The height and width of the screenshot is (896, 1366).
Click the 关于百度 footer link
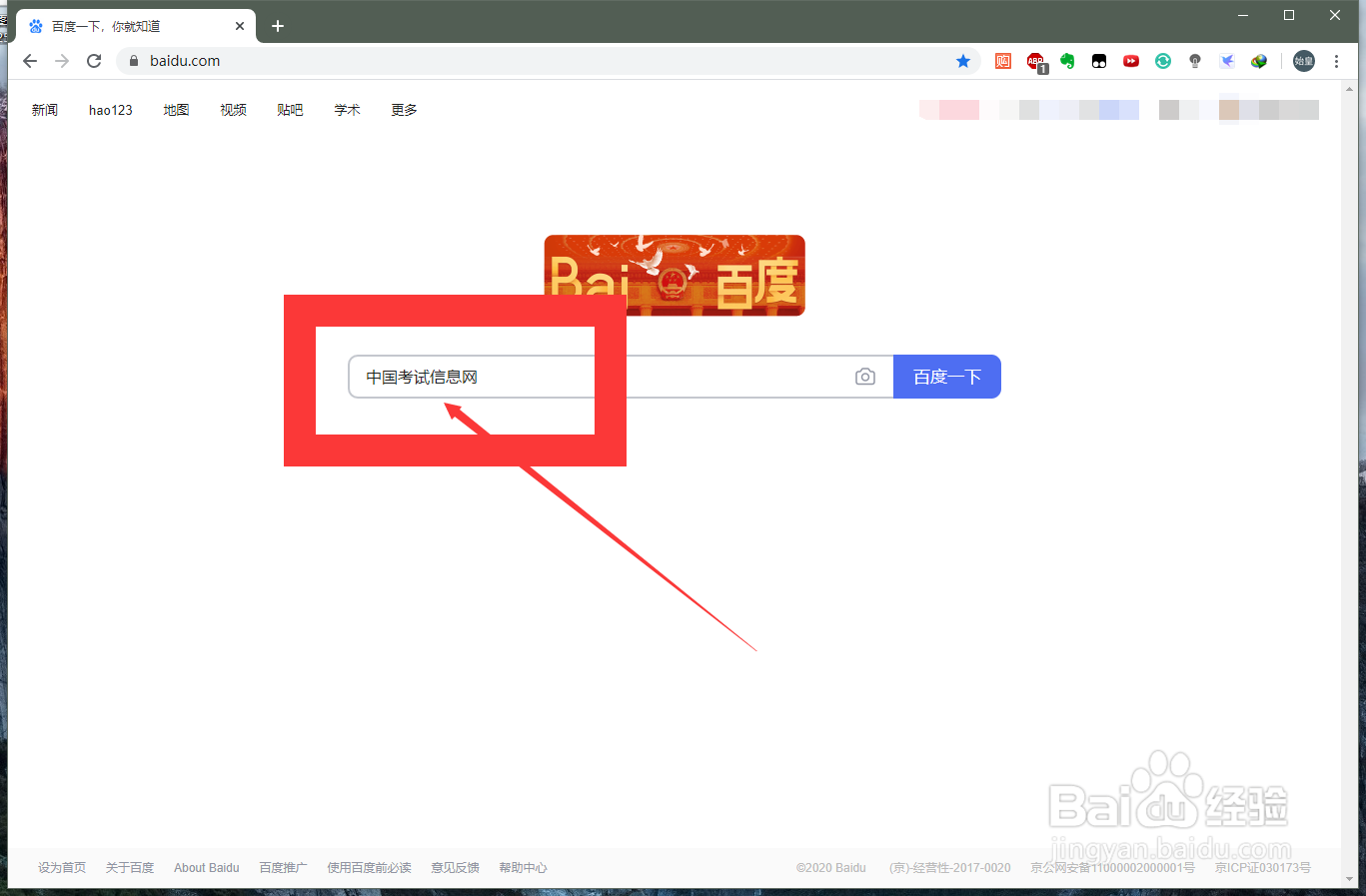130,868
